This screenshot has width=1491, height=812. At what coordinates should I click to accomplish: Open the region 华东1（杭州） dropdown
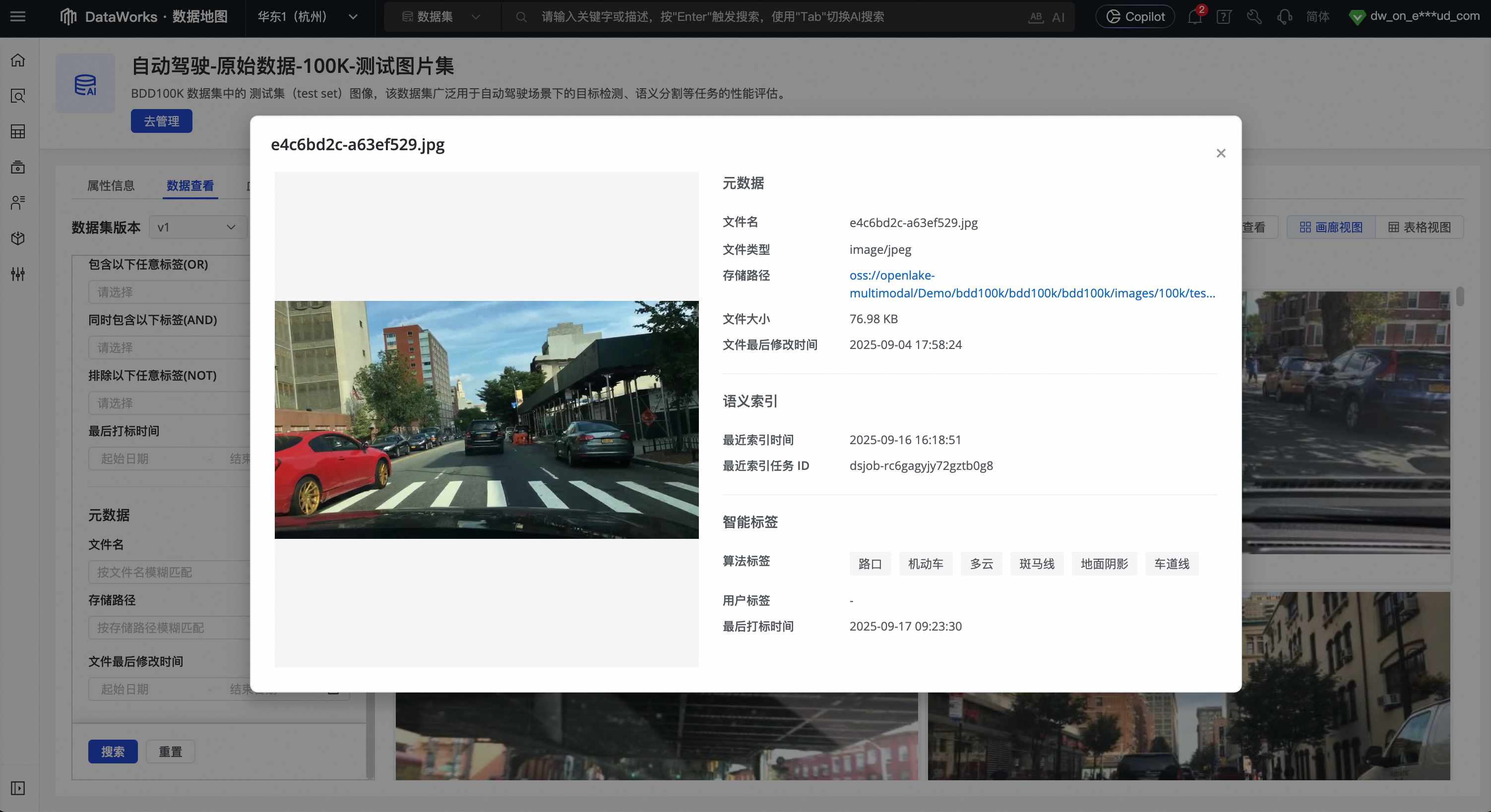(308, 17)
